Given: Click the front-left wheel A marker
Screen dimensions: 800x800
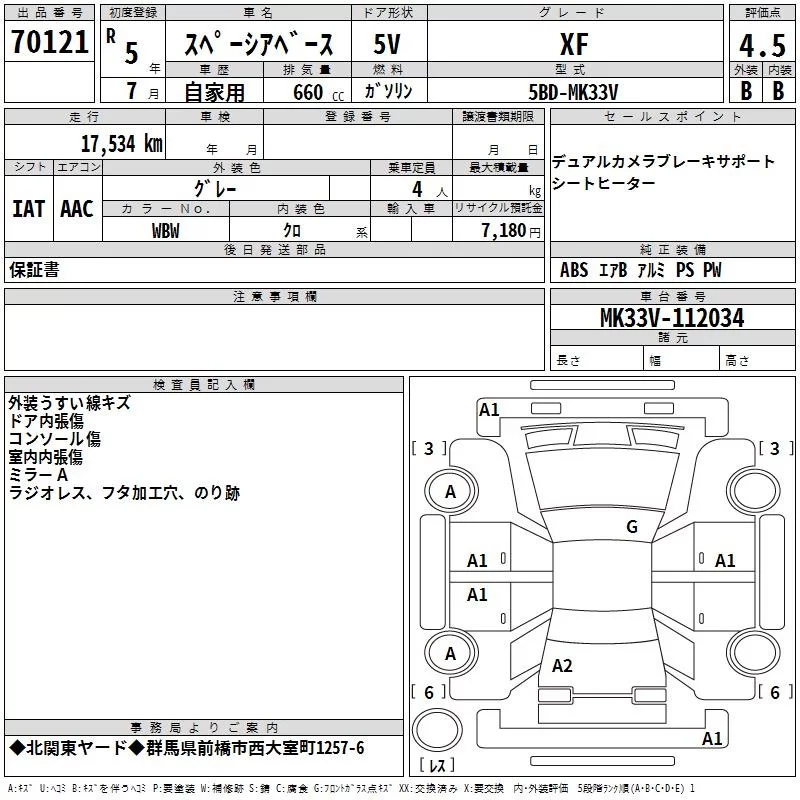Looking at the screenshot, I should (451, 491).
